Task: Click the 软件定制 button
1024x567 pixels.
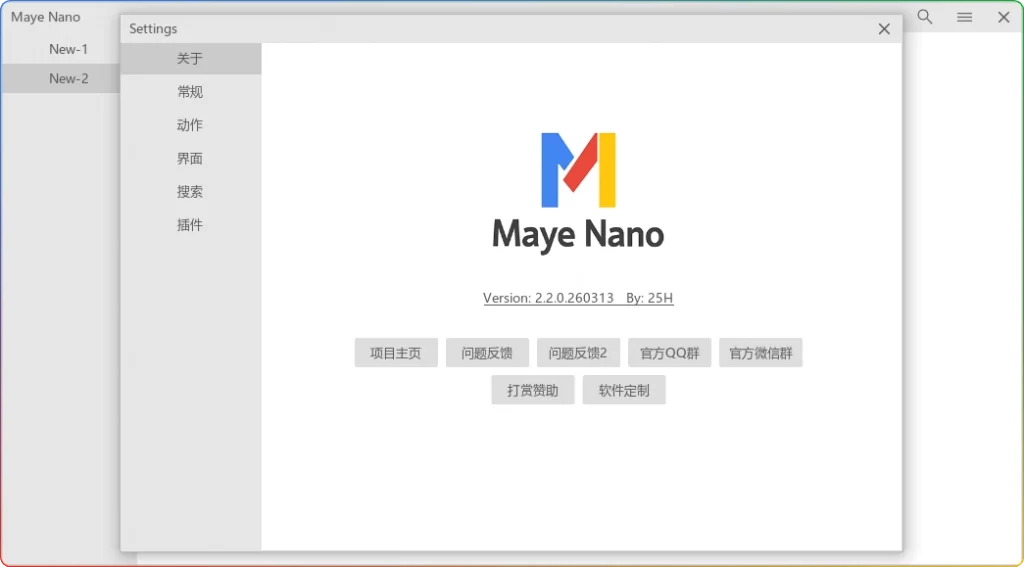Action: tap(624, 390)
